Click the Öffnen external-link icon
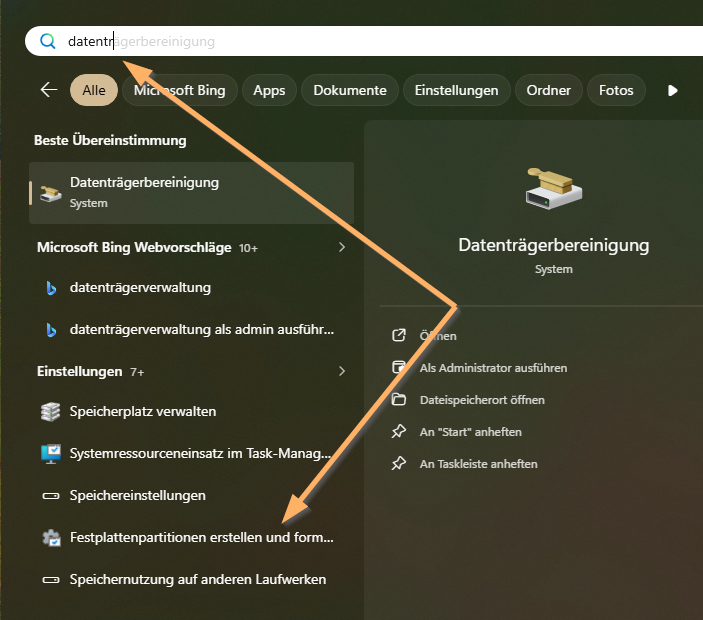Image resolution: width=703 pixels, height=620 pixels. tap(399, 335)
